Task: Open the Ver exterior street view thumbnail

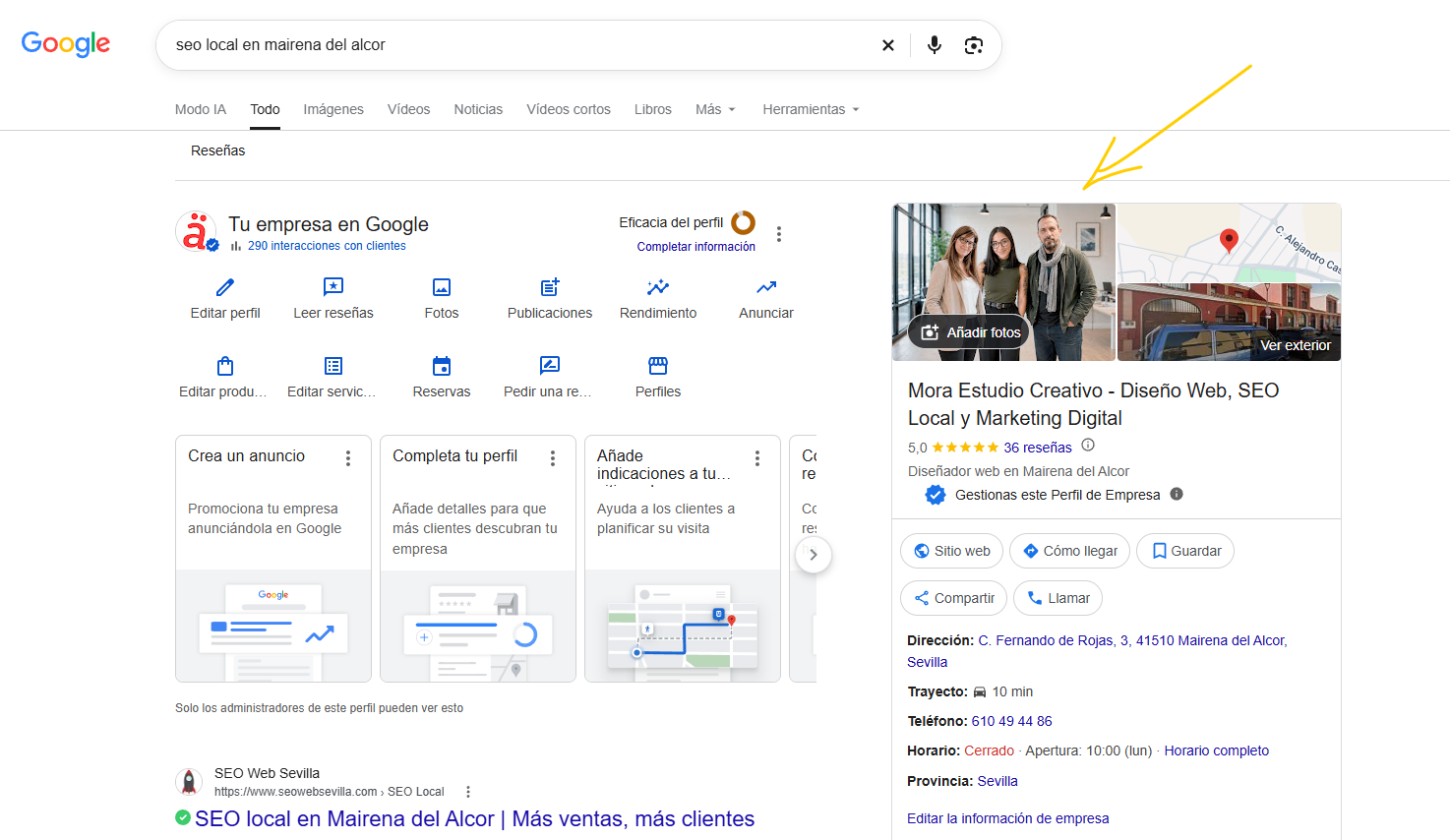Action: [x=1230, y=323]
